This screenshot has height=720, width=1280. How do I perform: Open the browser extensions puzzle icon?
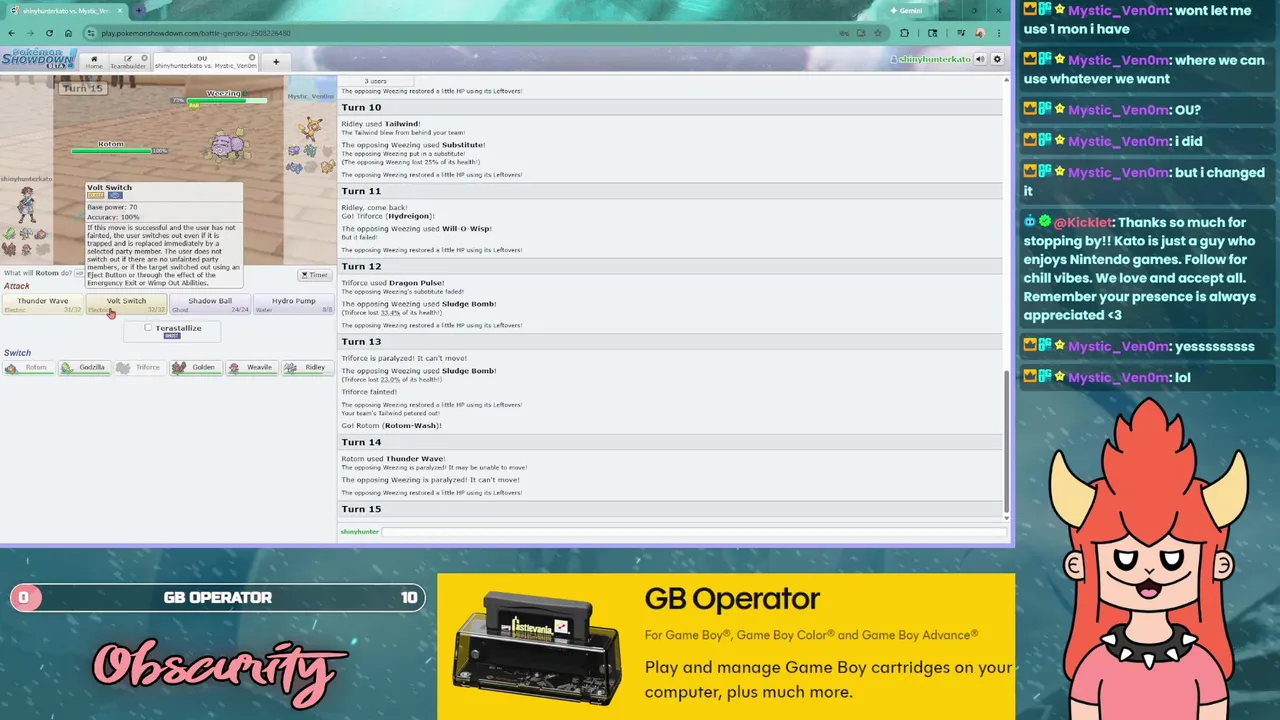point(905,33)
